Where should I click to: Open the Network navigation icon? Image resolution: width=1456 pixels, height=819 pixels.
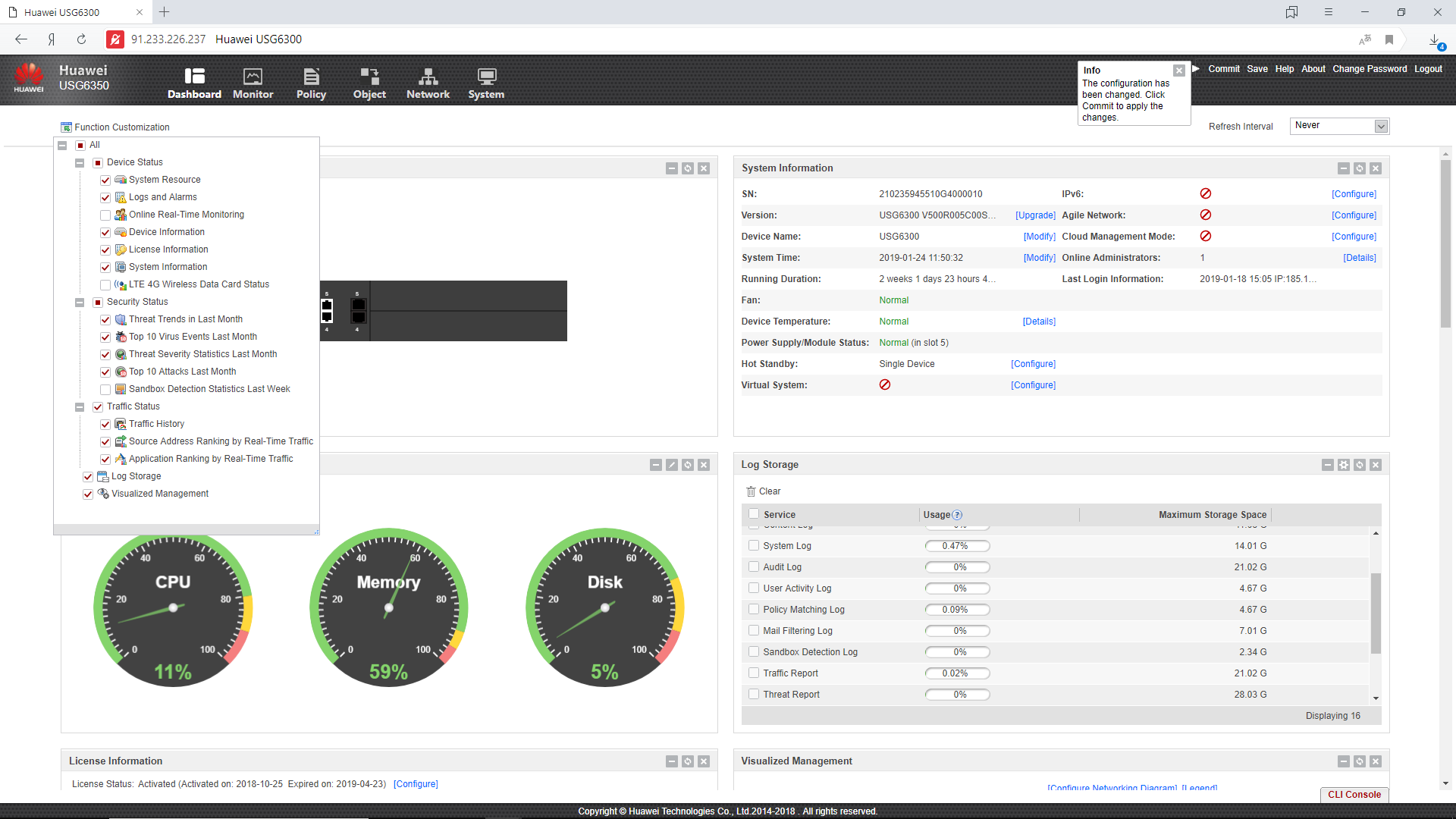(428, 77)
